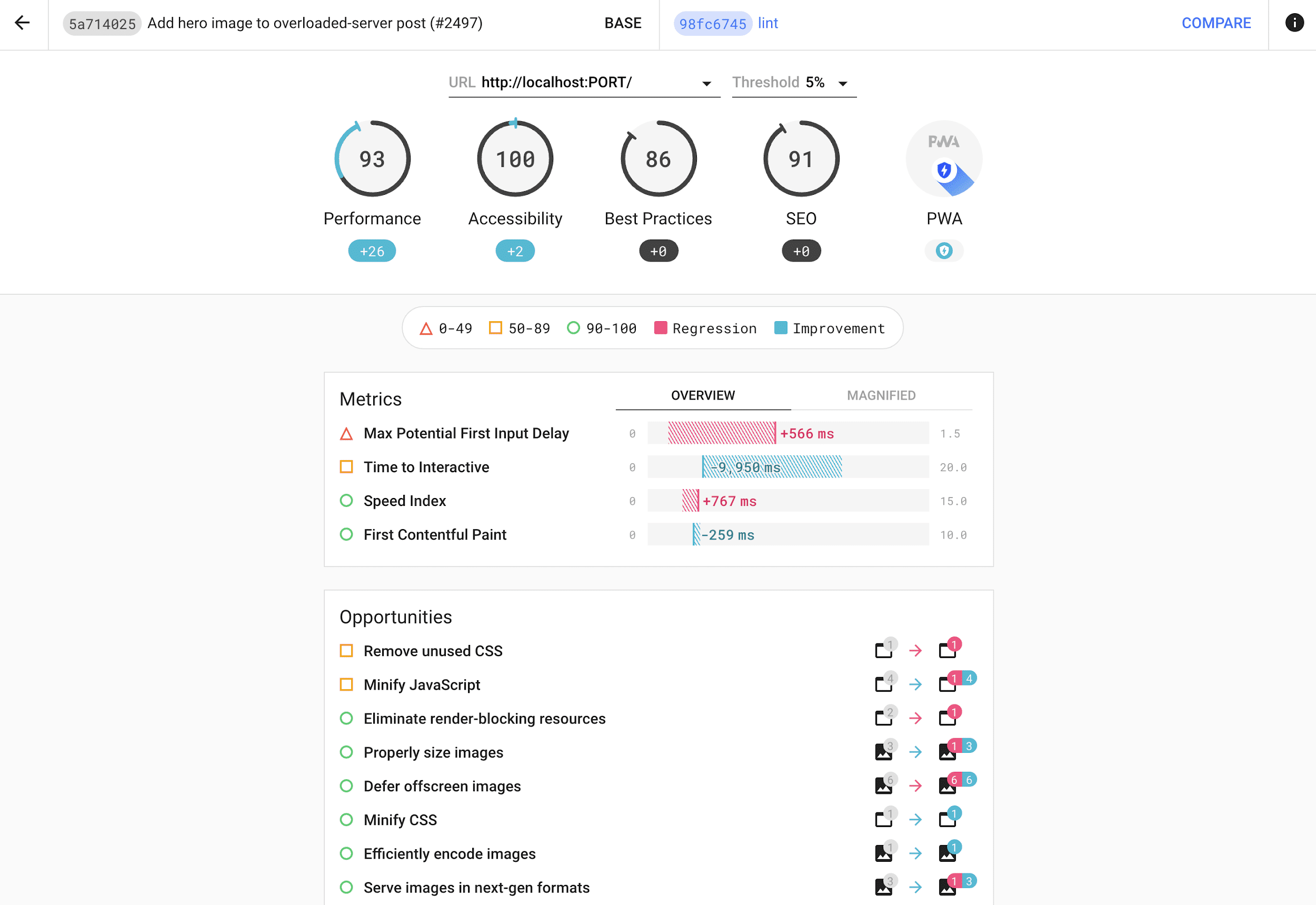
Task: Click the arrow icon next to Defer offscreen images
Action: click(x=915, y=786)
